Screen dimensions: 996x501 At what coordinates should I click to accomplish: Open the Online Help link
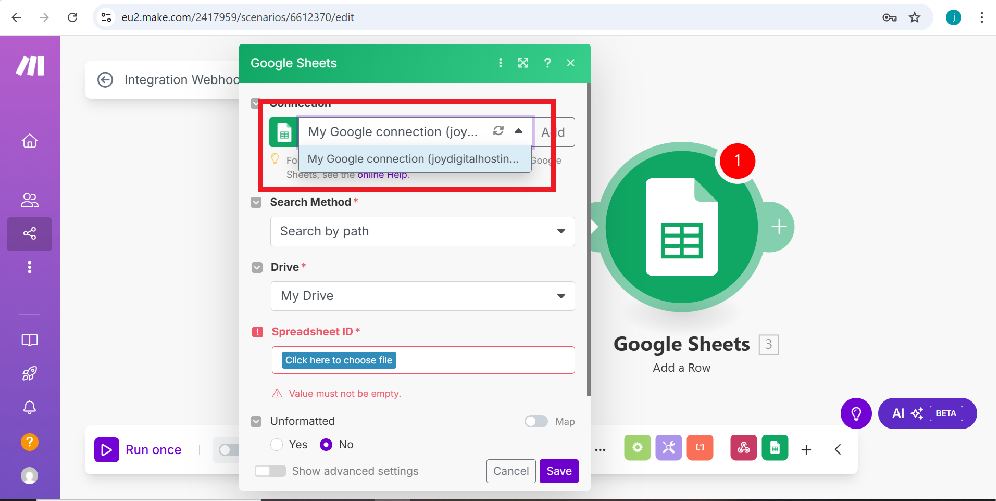[x=383, y=175]
